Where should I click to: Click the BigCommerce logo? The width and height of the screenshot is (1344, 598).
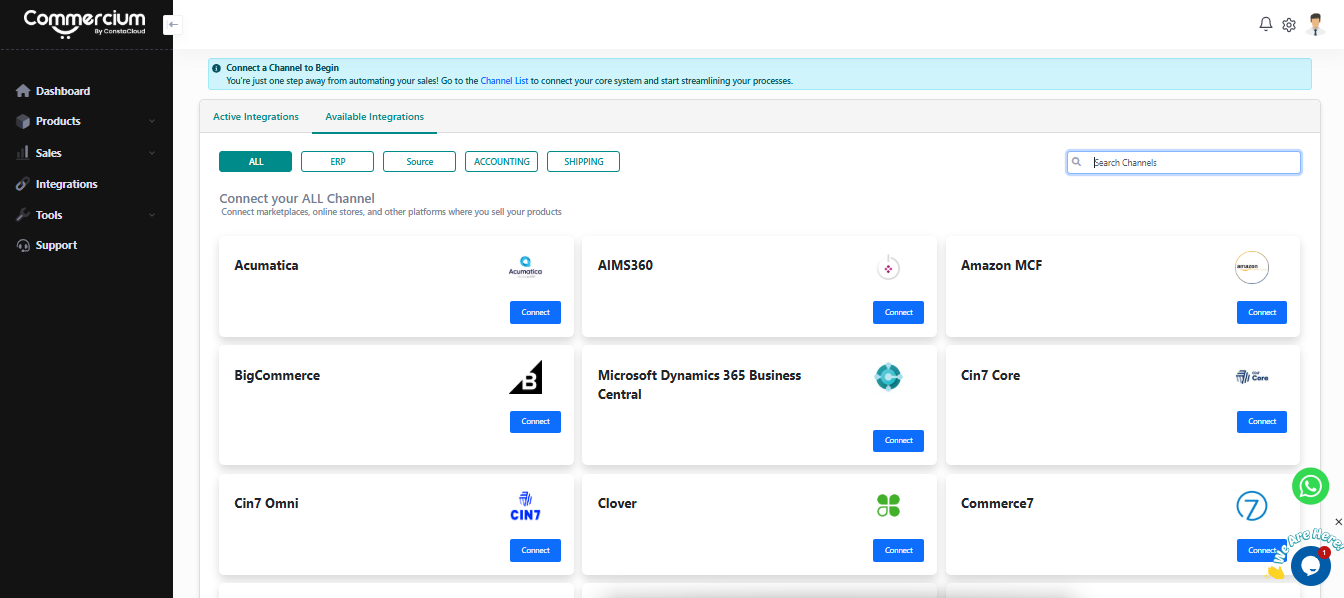click(525, 377)
